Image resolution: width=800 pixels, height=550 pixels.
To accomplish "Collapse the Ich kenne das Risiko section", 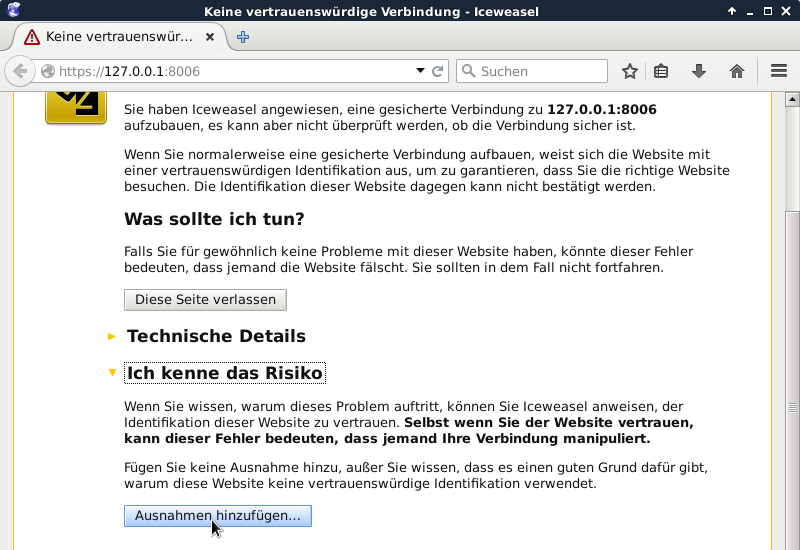I will coord(224,373).
